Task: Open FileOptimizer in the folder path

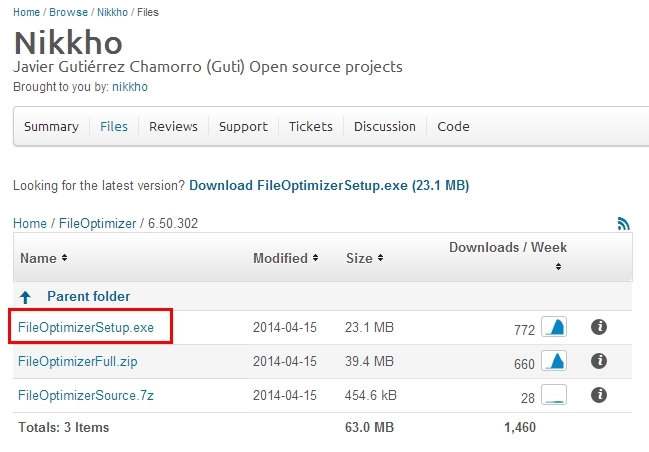Action: coord(98,224)
